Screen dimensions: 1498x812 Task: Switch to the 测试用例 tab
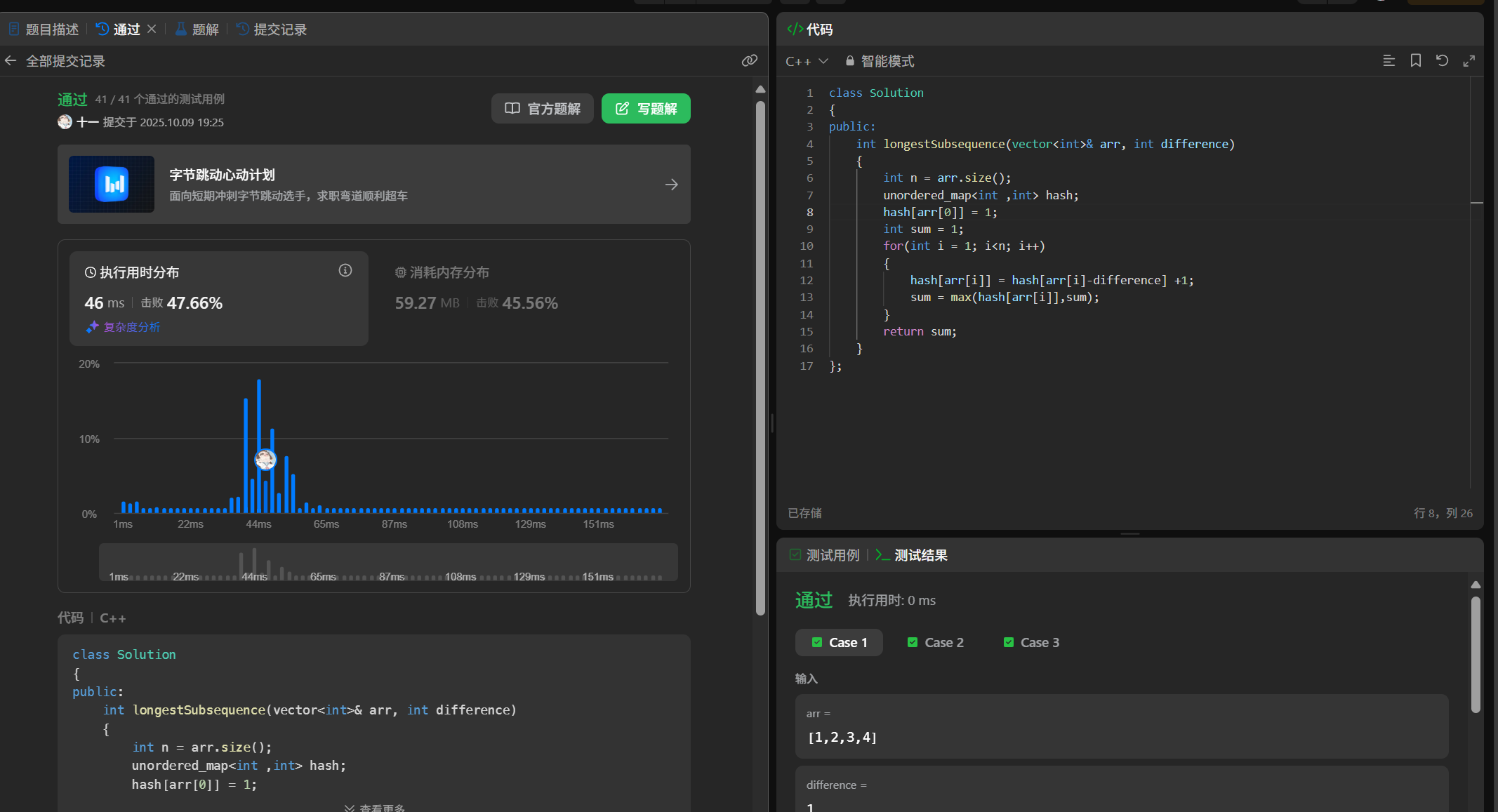point(825,555)
